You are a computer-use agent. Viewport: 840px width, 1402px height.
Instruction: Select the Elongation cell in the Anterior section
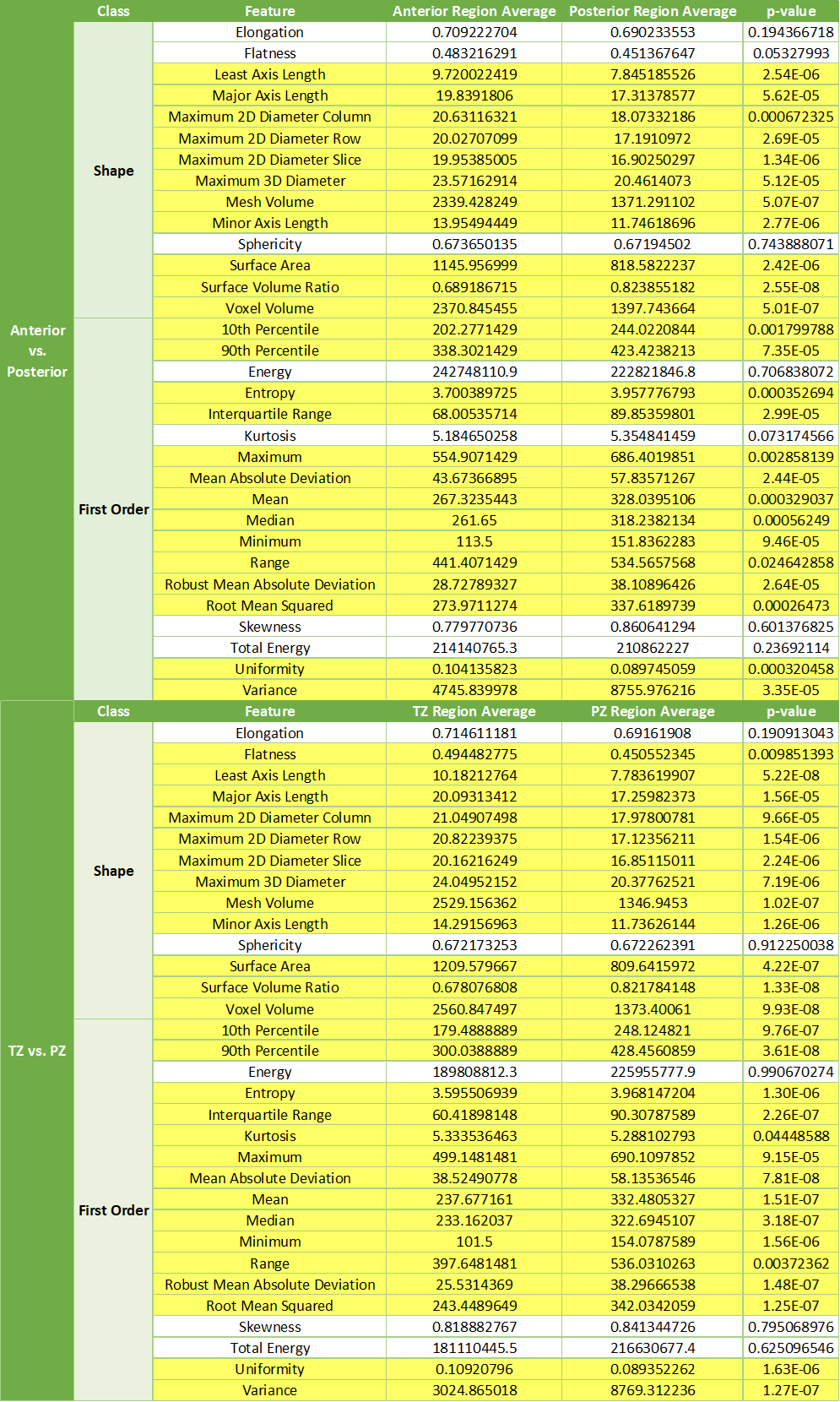coord(269,32)
